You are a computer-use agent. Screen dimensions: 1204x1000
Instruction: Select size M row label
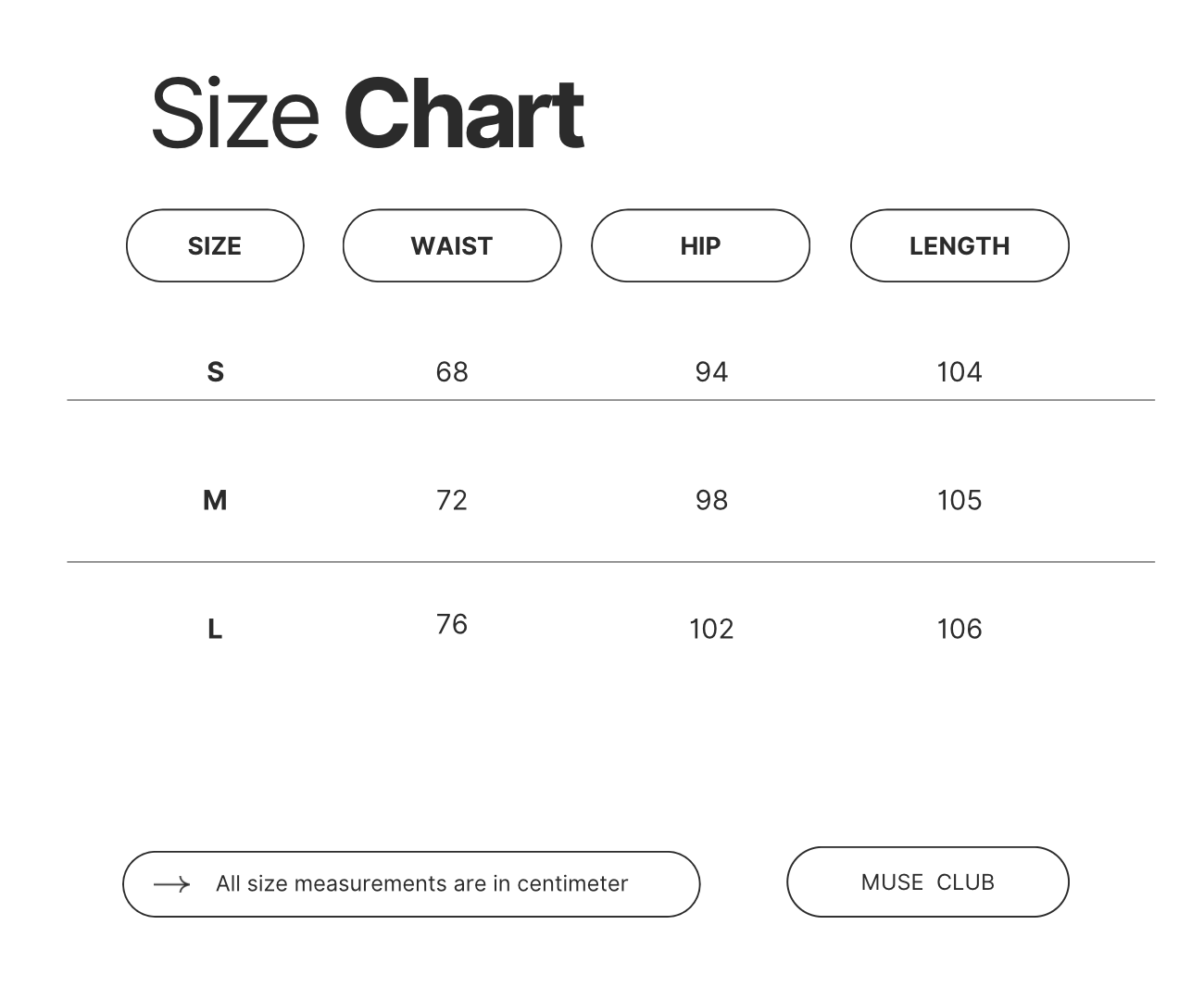pyautogui.click(x=215, y=501)
